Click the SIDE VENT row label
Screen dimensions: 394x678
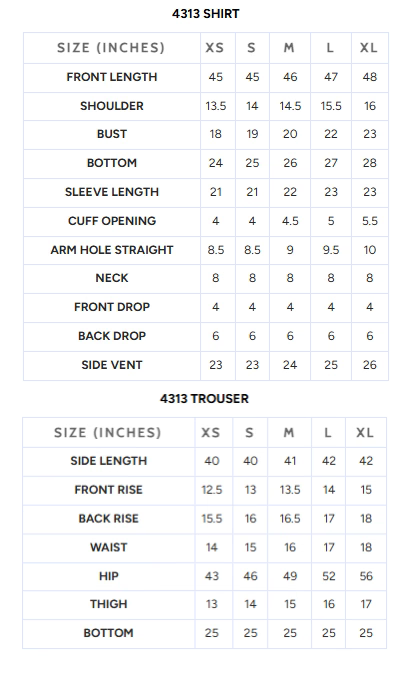pos(112,365)
